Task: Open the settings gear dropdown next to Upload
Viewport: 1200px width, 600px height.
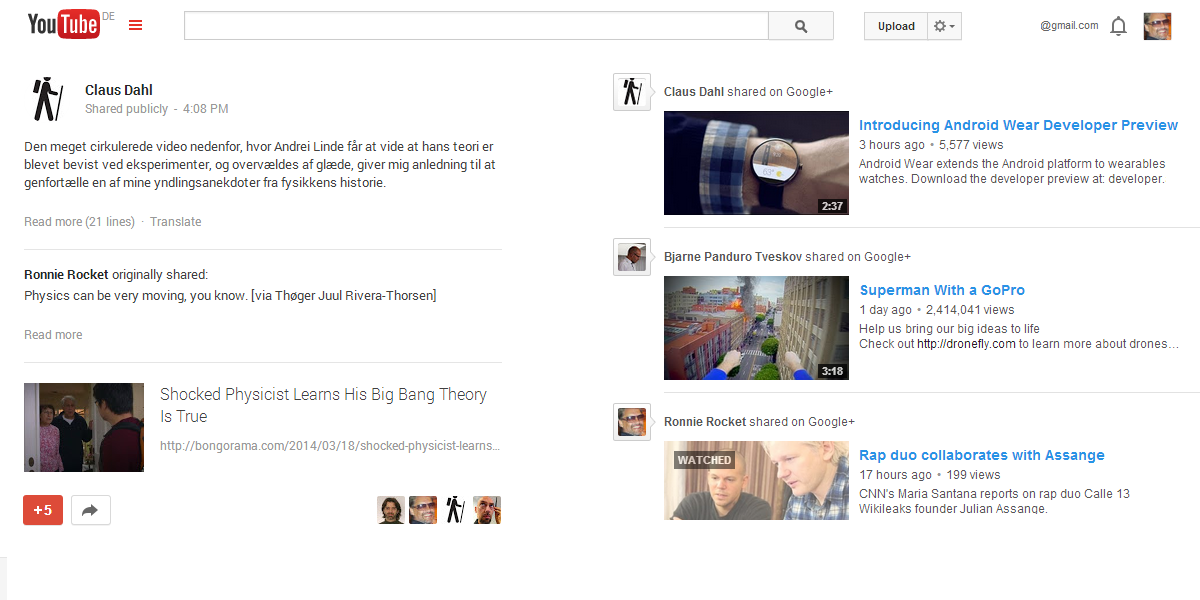Action: pos(944,27)
